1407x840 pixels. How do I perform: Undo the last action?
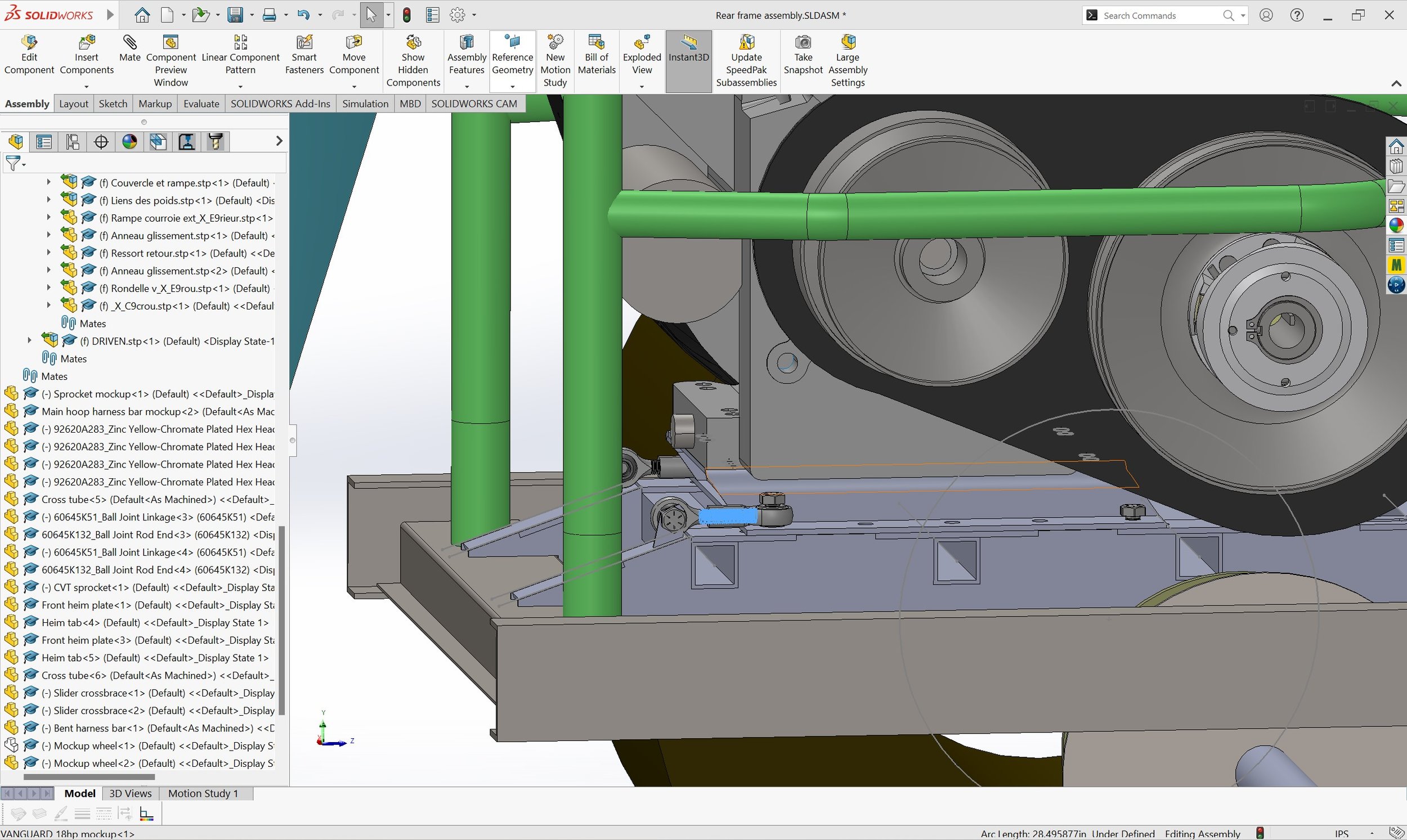click(303, 15)
